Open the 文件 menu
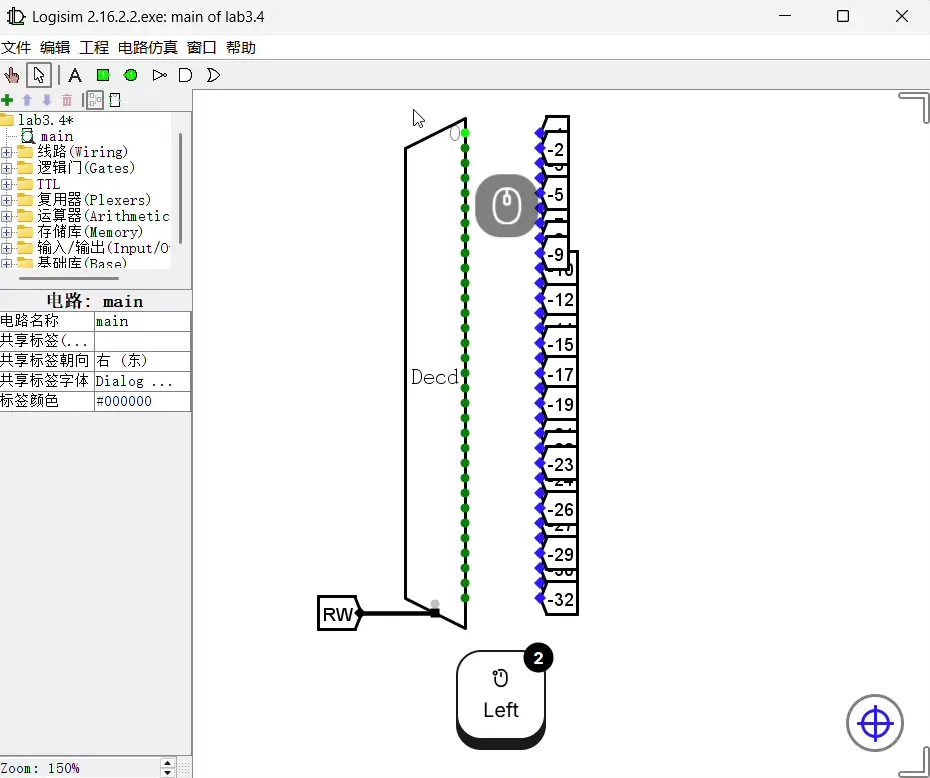 [x=16, y=47]
